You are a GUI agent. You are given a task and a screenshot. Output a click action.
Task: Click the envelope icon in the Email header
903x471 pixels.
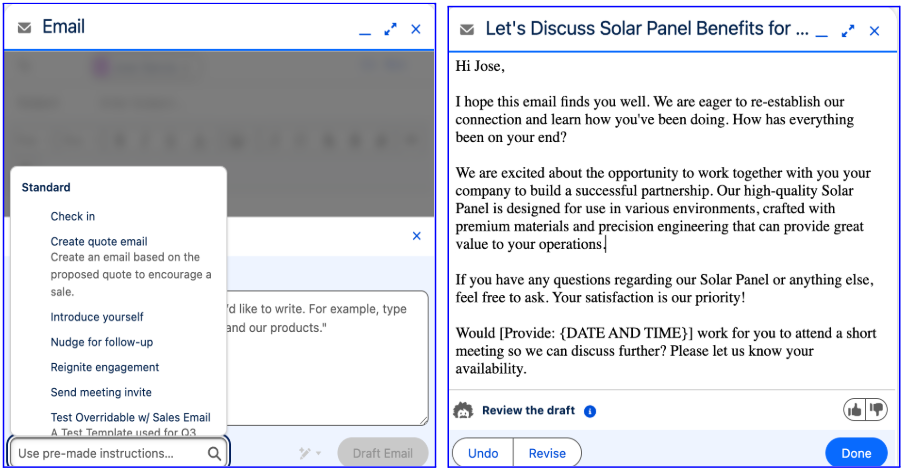coord(24,27)
